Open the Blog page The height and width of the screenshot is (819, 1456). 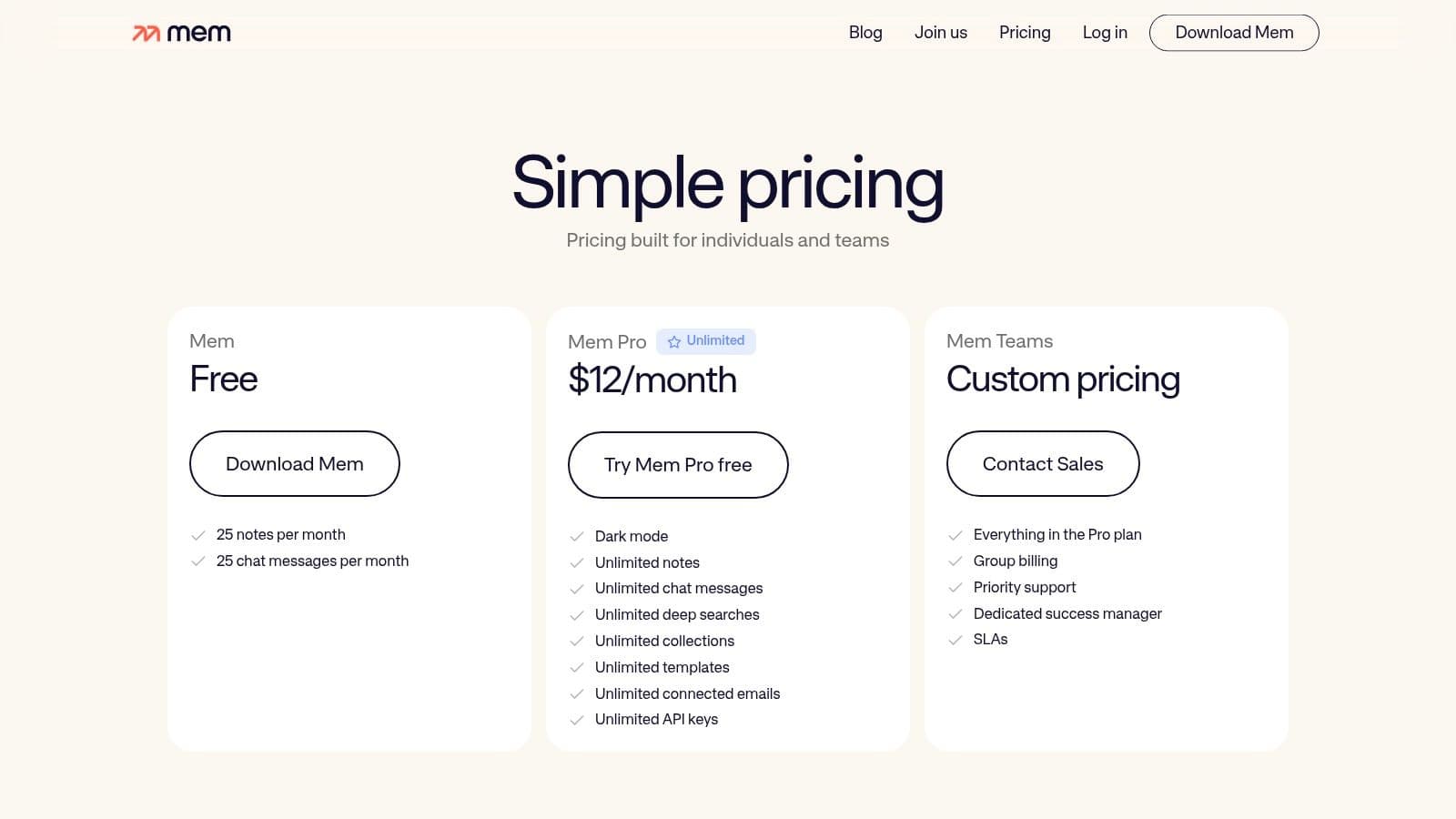[x=865, y=33]
